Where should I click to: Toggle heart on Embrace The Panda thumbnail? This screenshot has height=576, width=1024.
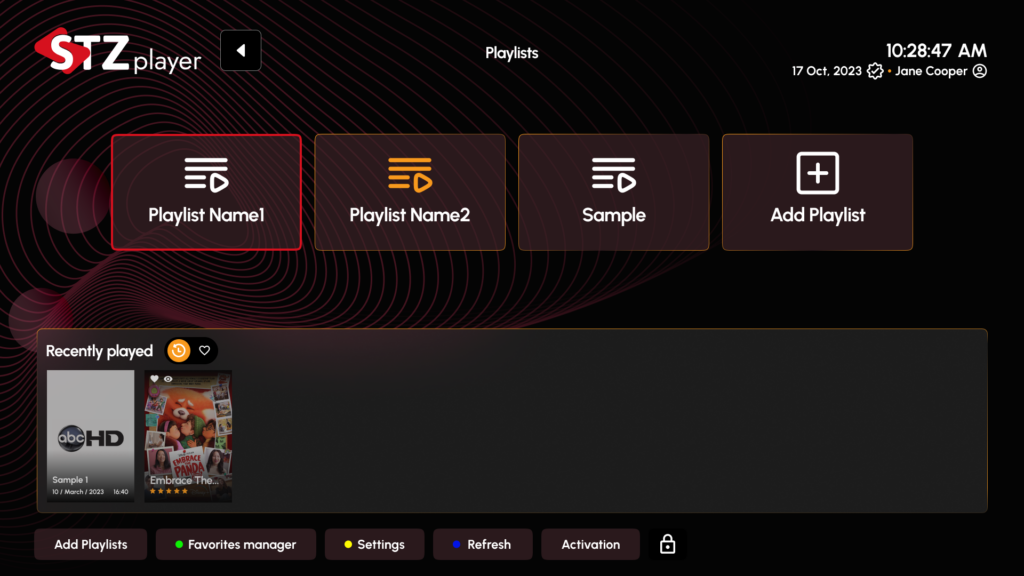tap(154, 379)
